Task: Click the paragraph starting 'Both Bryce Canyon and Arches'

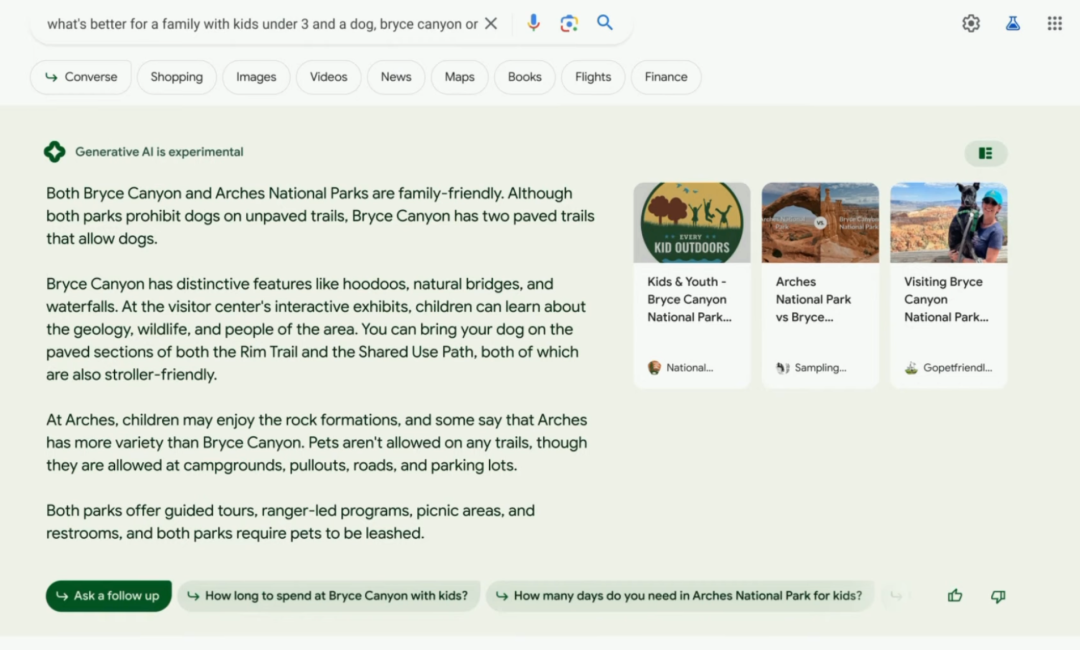Action: [320, 216]
